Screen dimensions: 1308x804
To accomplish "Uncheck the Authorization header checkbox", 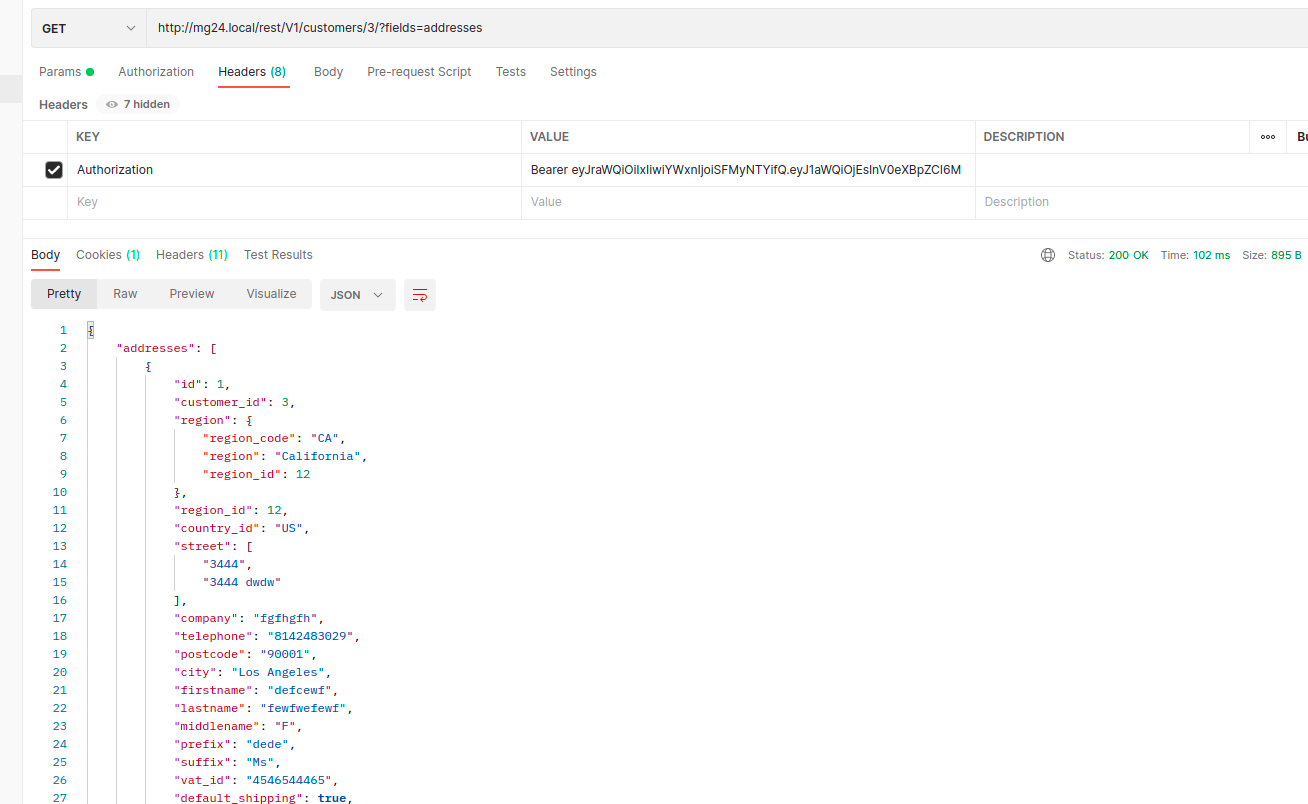I will pos(53,169).
